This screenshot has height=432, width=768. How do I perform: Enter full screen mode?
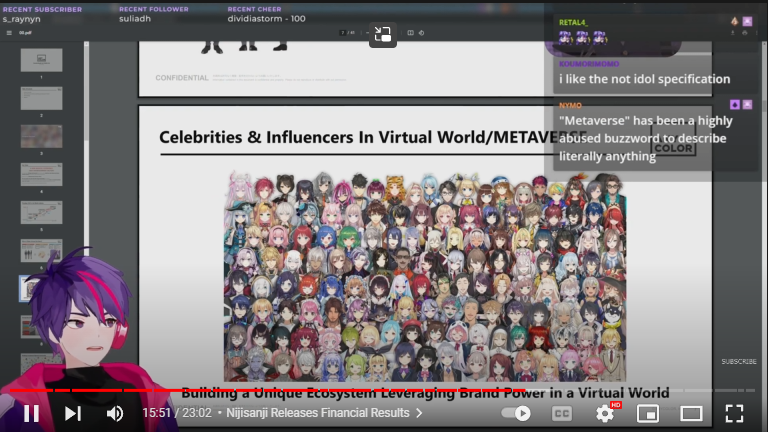pyautogui.click(x=734, y=413)
